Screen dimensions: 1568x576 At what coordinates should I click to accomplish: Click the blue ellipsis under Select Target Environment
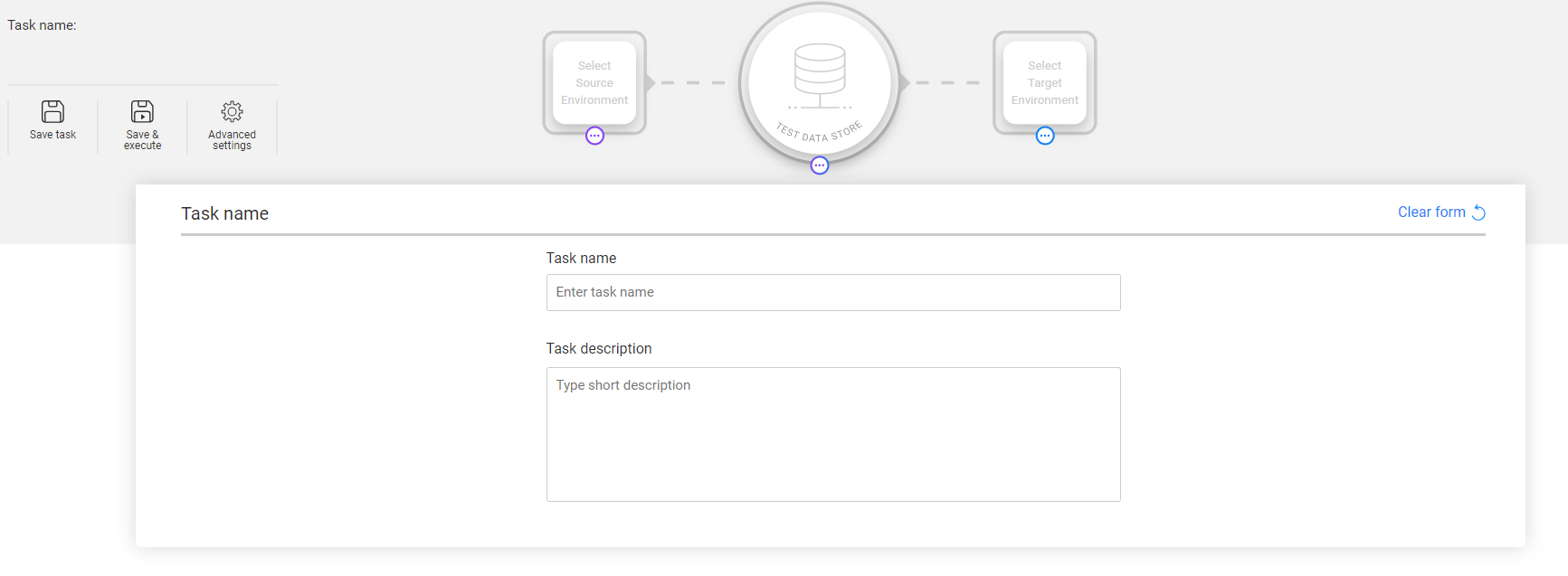[1045, 136]
